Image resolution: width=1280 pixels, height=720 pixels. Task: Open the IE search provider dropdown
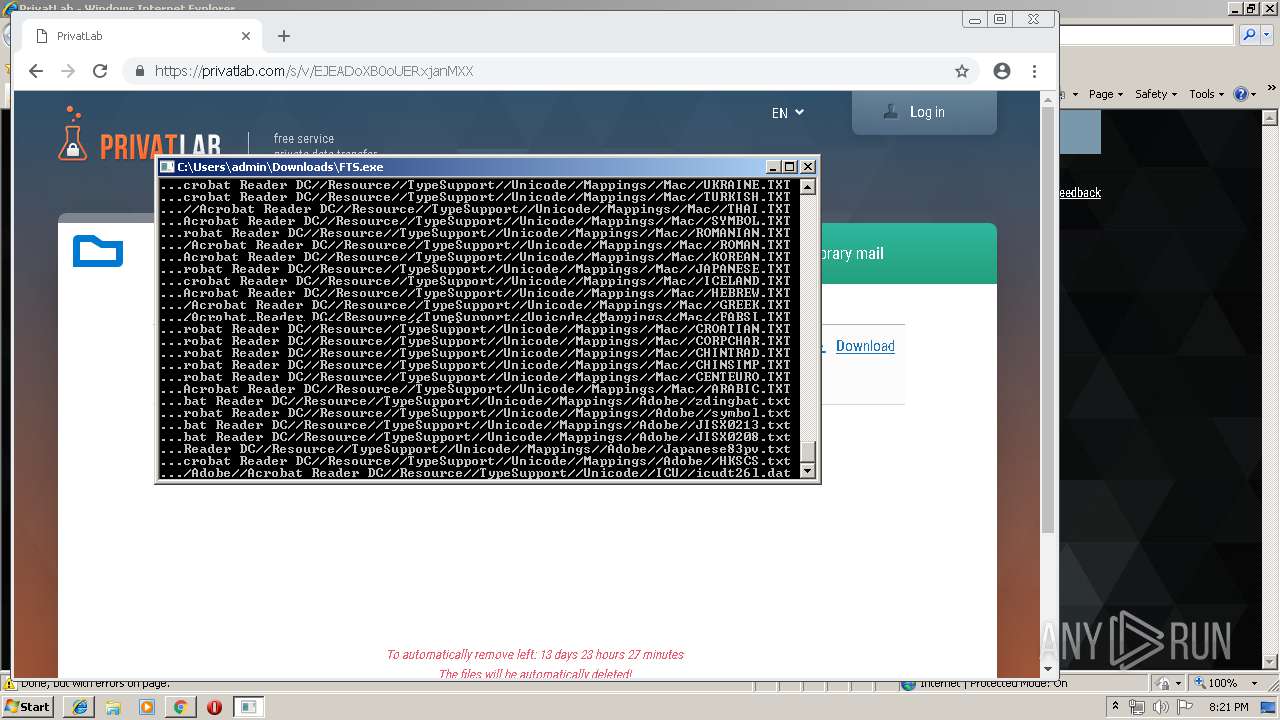click(x=1266, y=35)
